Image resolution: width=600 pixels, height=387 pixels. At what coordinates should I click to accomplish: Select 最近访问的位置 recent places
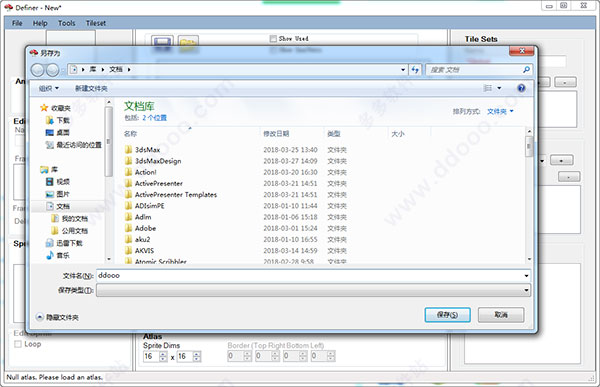(x=73, y=145)
